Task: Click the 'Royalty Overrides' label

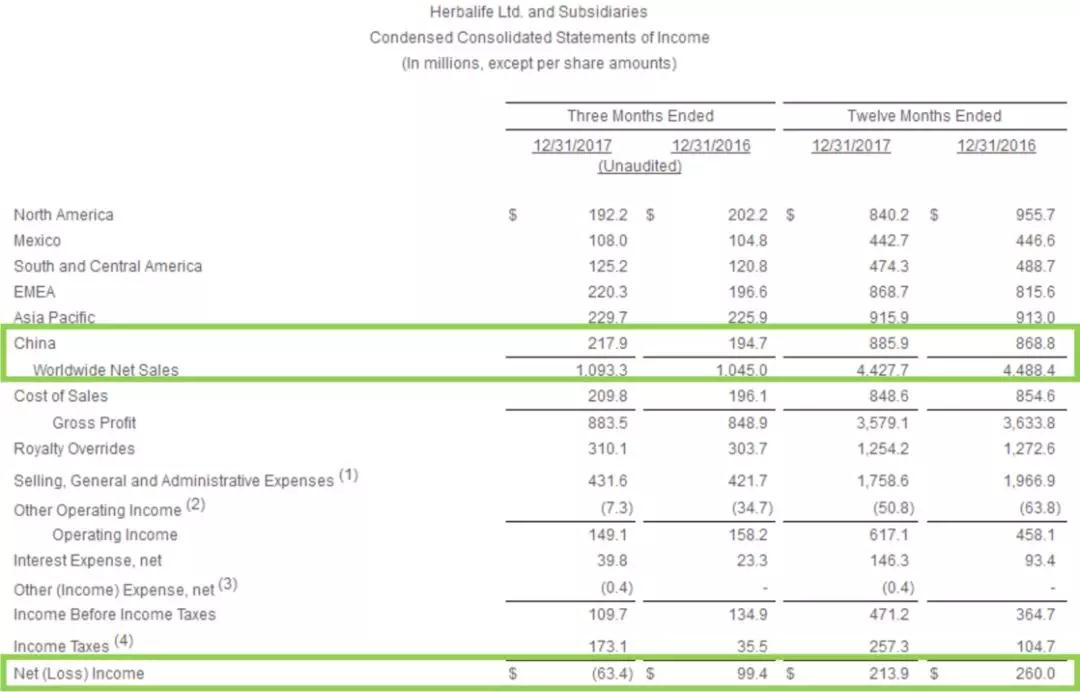Action: pyautogui.click(x=74, y=449)
